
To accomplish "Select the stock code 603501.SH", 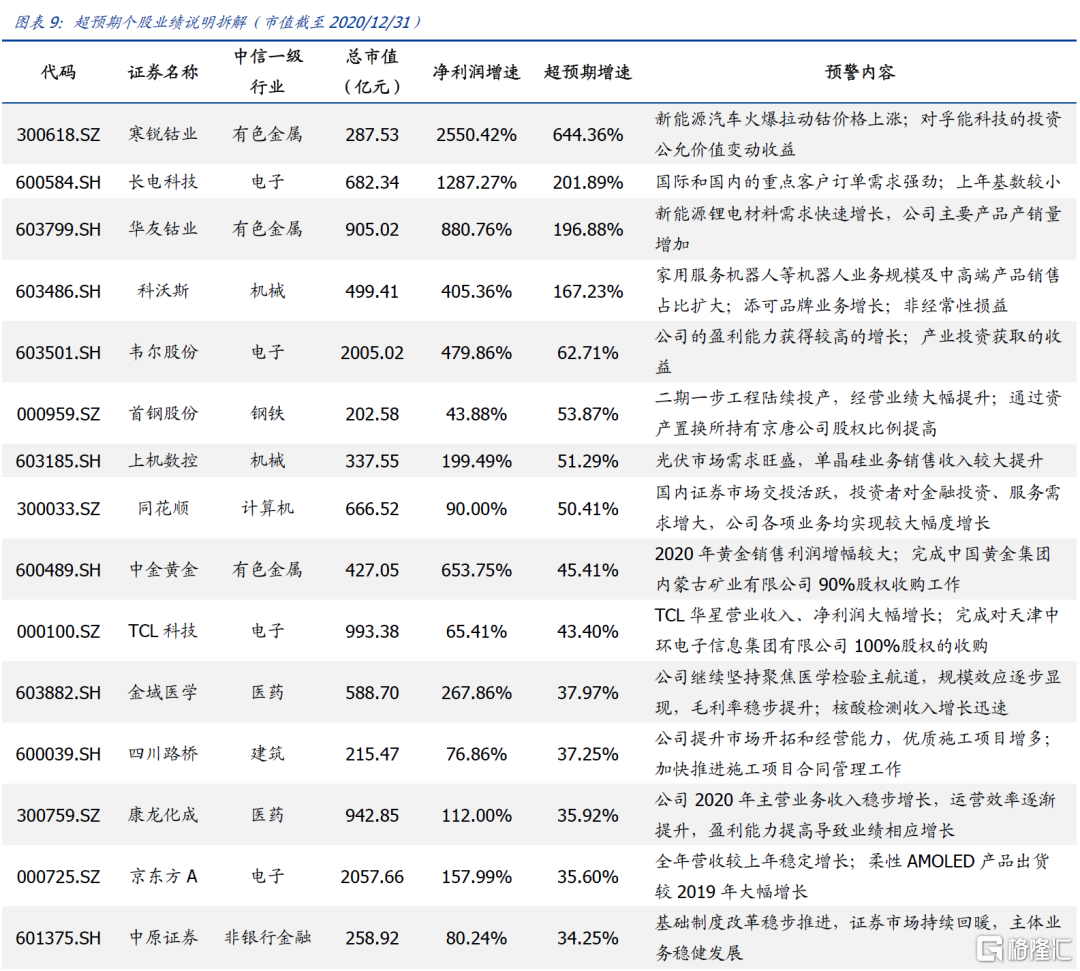I will tap(58, 353).
